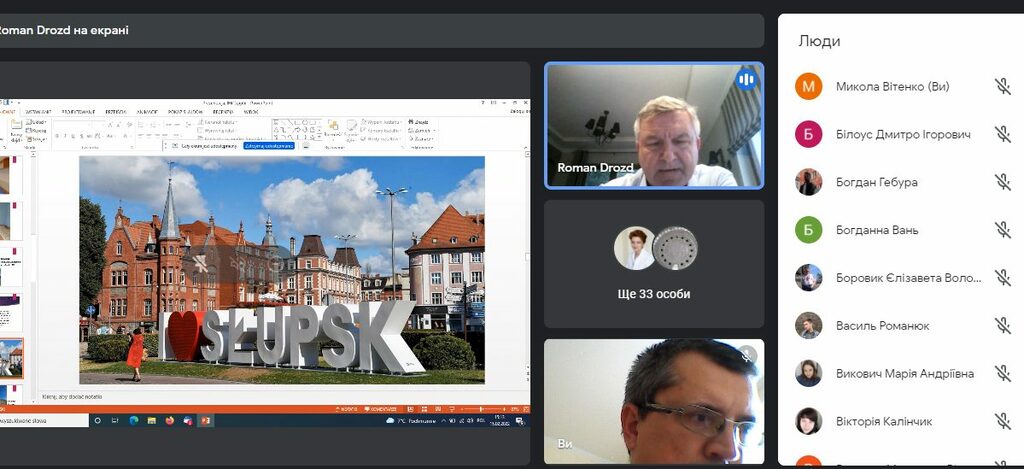Click muted mic icon for Боровик Єлізавета

tap(1002, 278)
